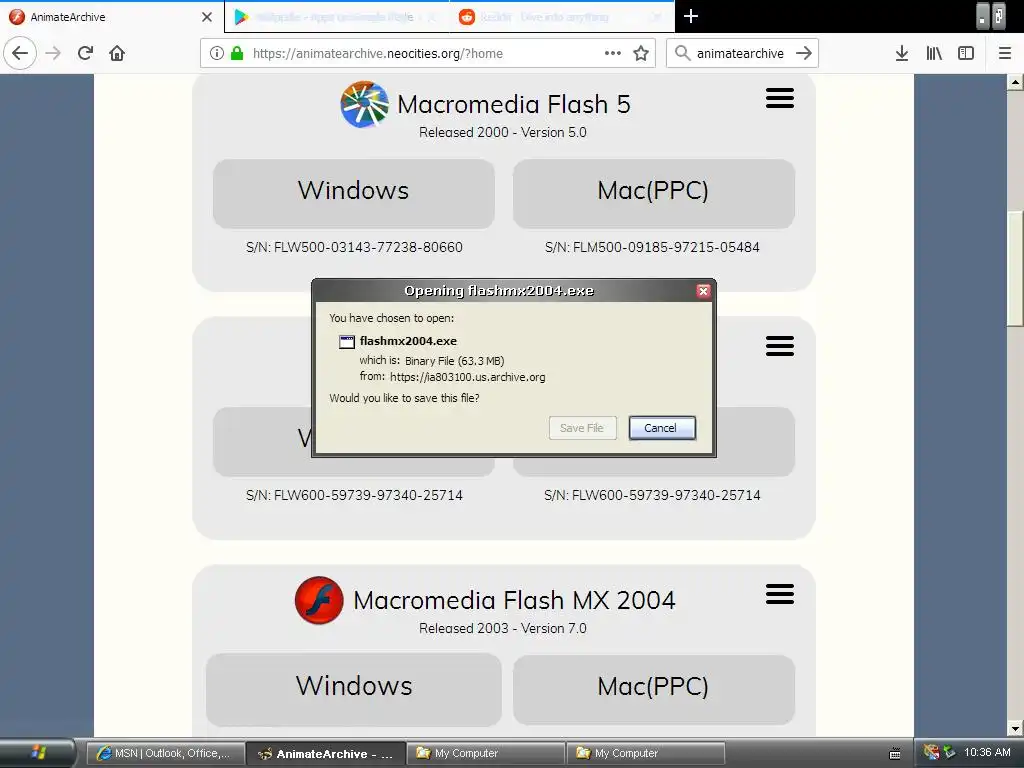Click the search magnifier icon
The image size is (1024, 768).
click(x=682, y=53)
